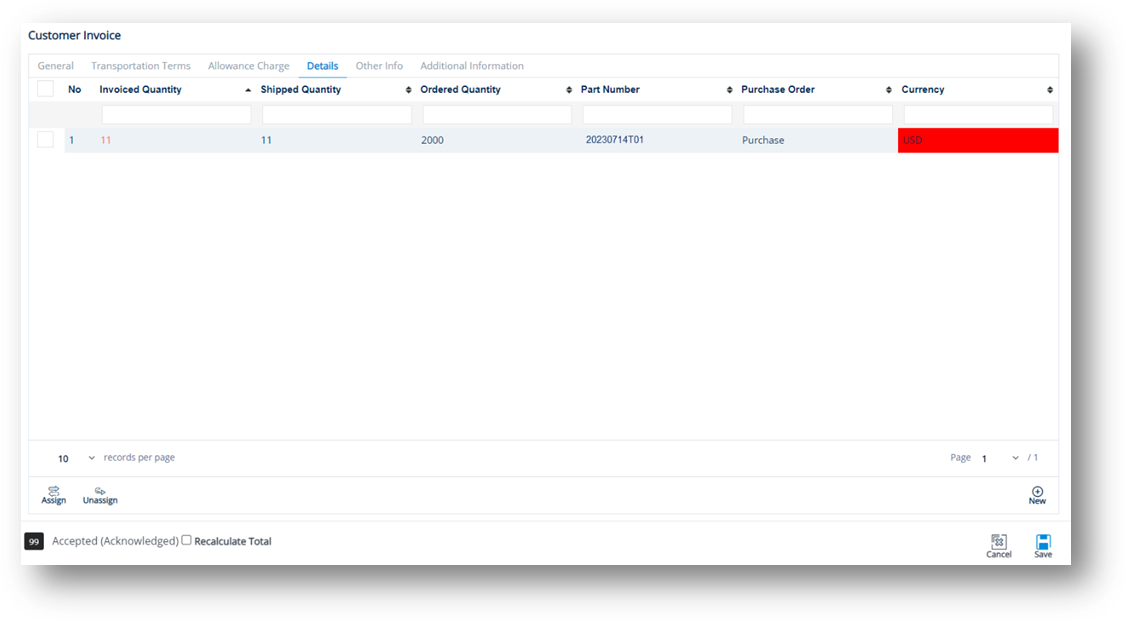
Task: Click the Currency filter field
Action: 978,114
